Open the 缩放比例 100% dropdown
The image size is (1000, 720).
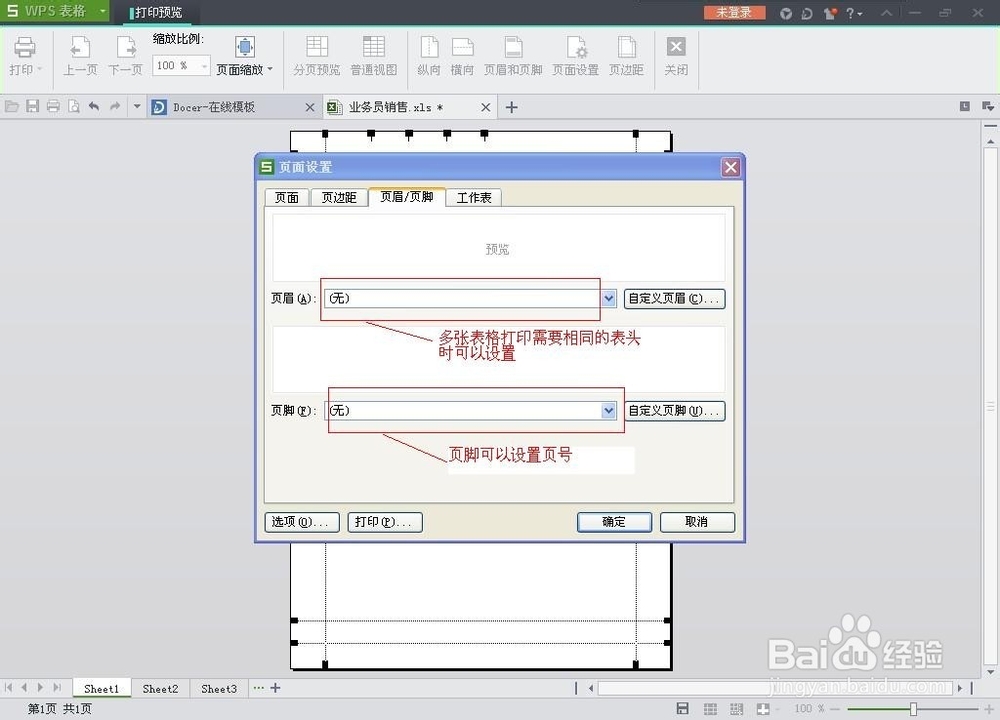click(204, 66)
